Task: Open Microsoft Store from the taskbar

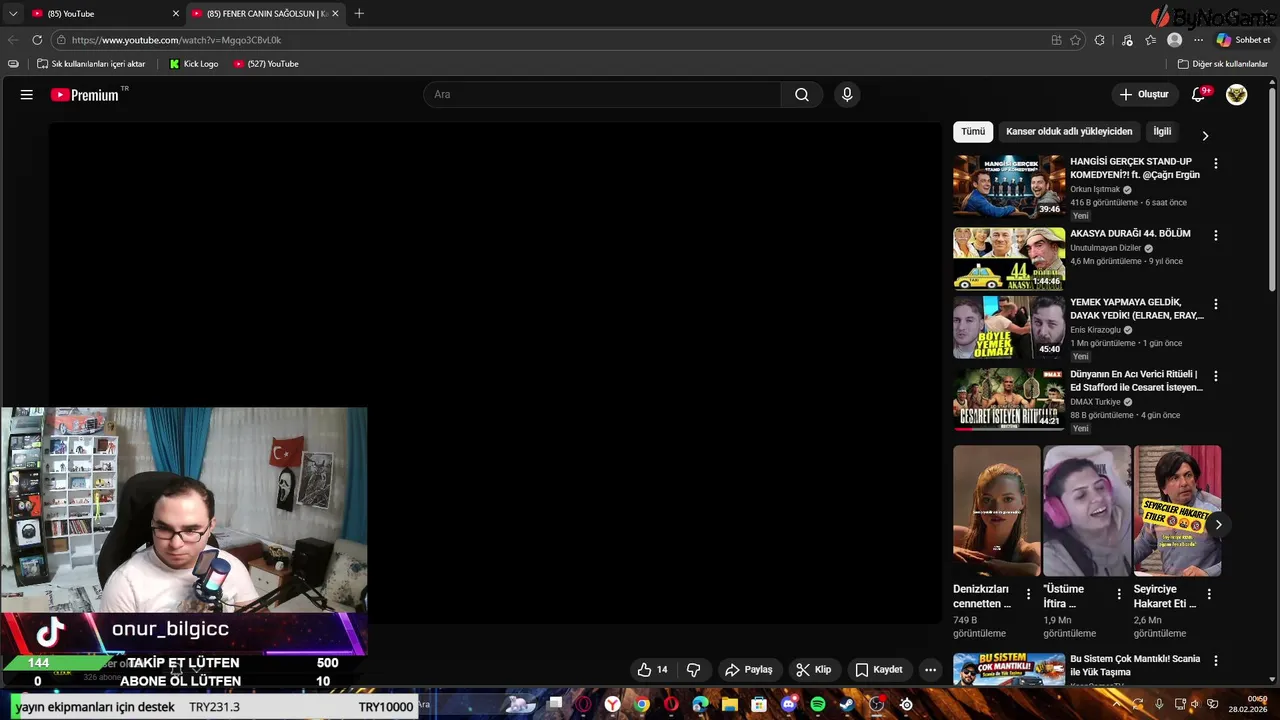Action: coord(759,704)
